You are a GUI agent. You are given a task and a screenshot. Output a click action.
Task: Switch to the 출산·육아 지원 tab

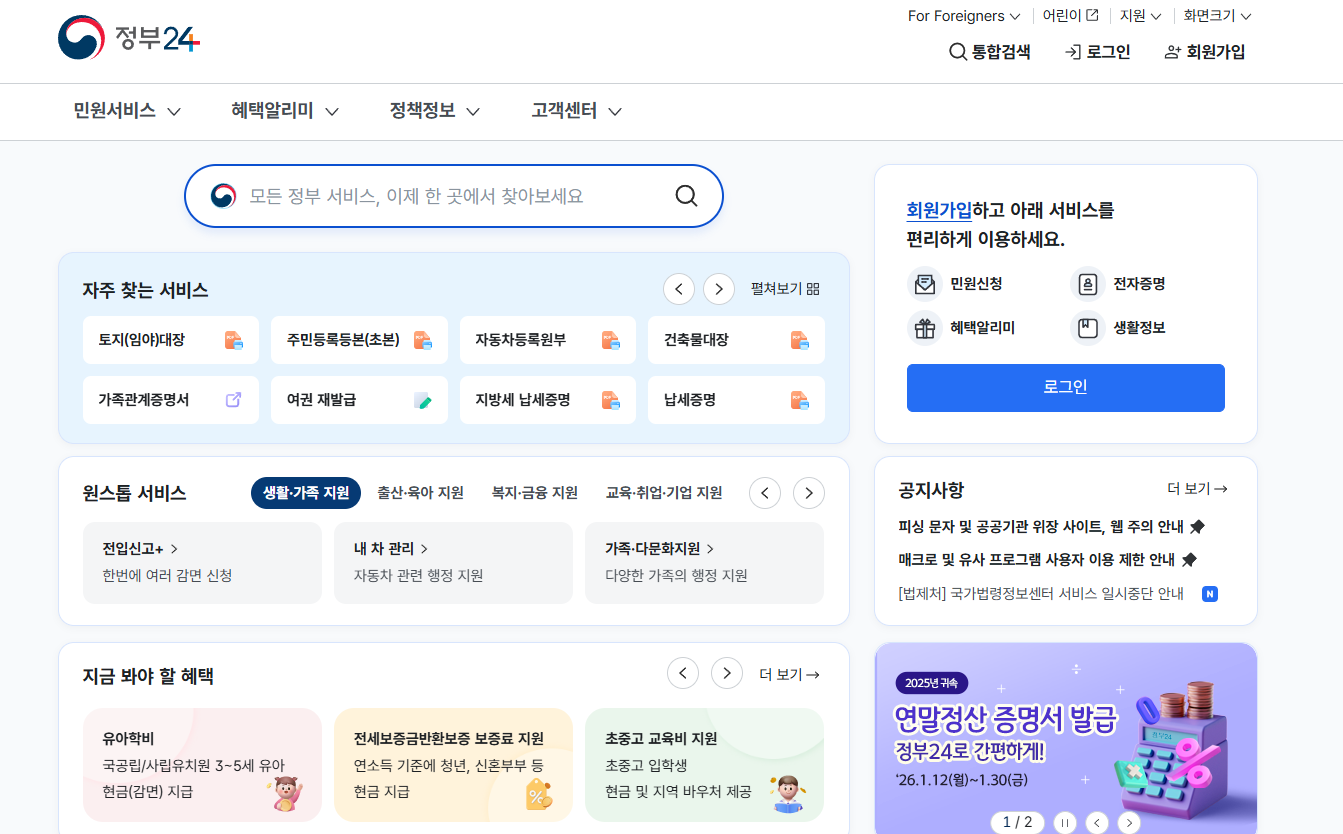point(420,492)
